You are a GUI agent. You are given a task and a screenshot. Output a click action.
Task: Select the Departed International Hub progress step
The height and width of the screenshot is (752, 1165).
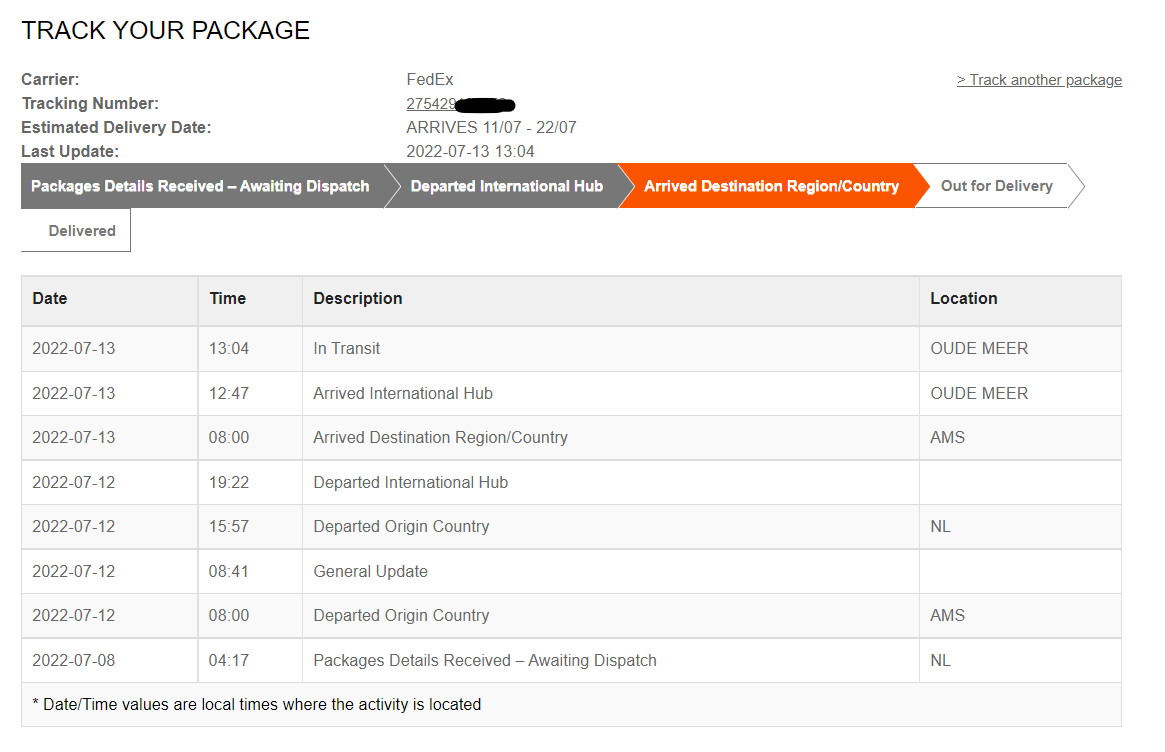pos(507,186)
